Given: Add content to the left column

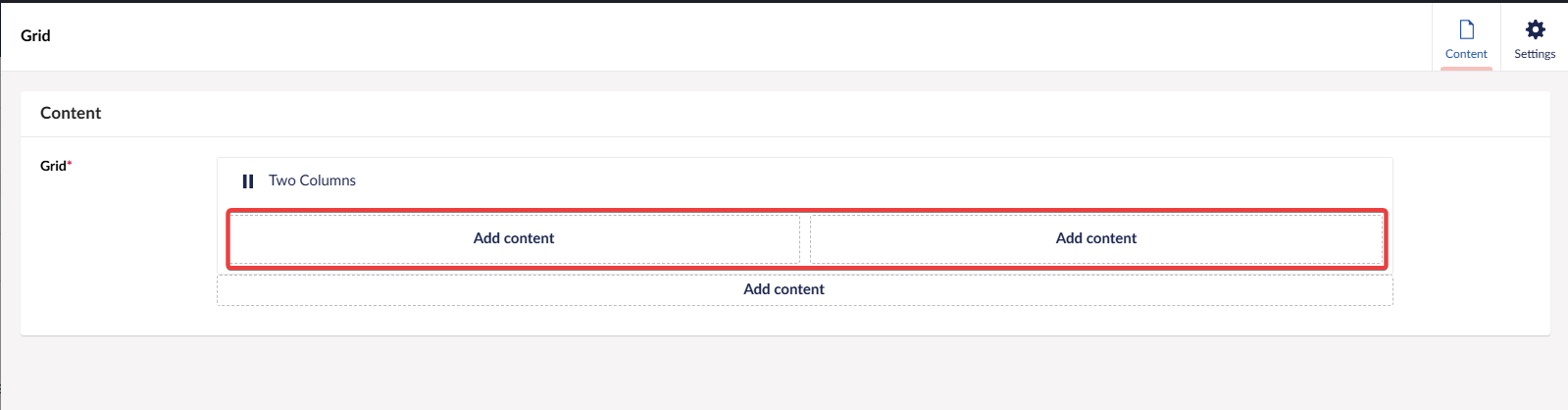Looking at the screenshot, I should (x=514, y=238).
